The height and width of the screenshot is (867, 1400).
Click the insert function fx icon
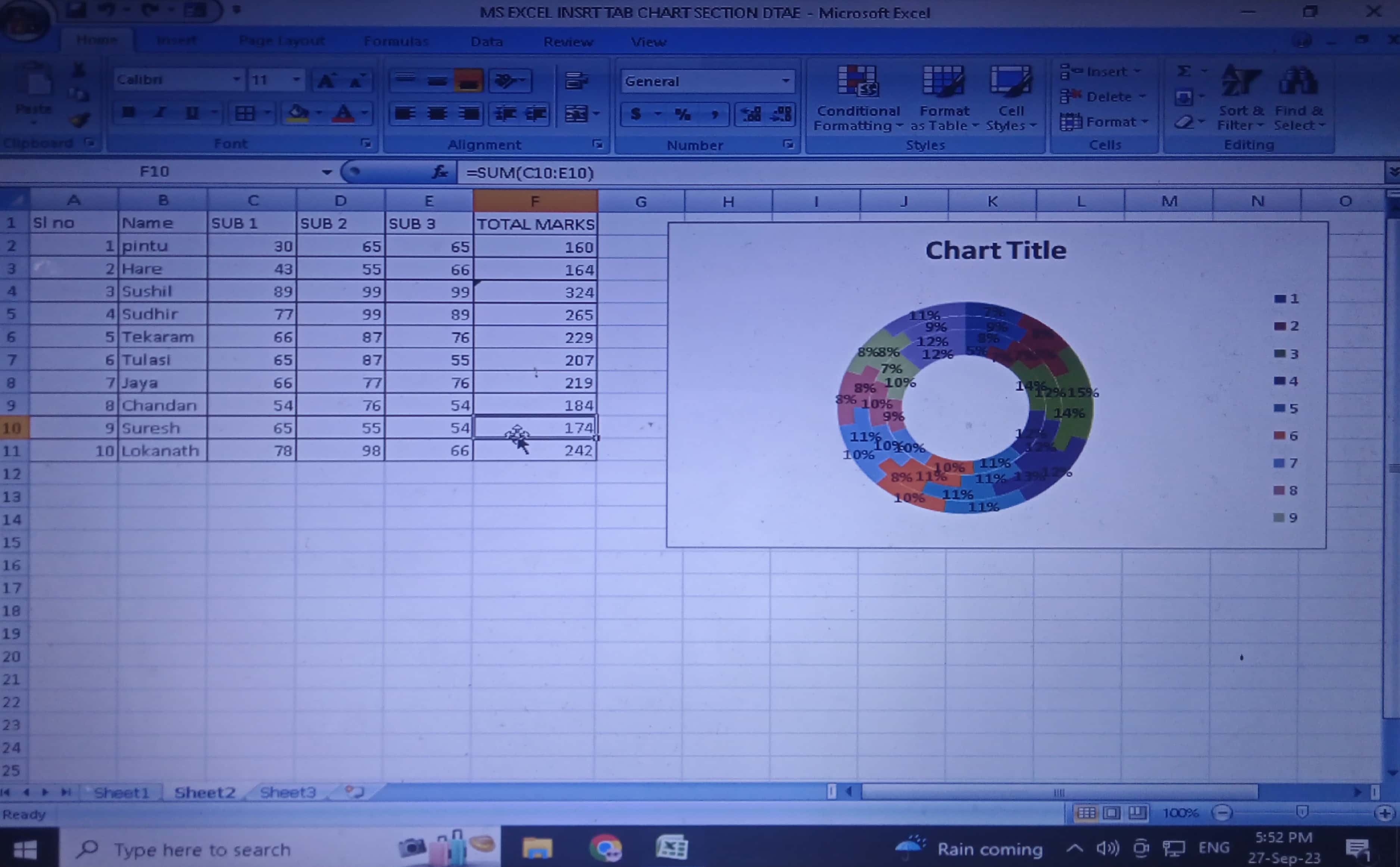click(440, 172)
